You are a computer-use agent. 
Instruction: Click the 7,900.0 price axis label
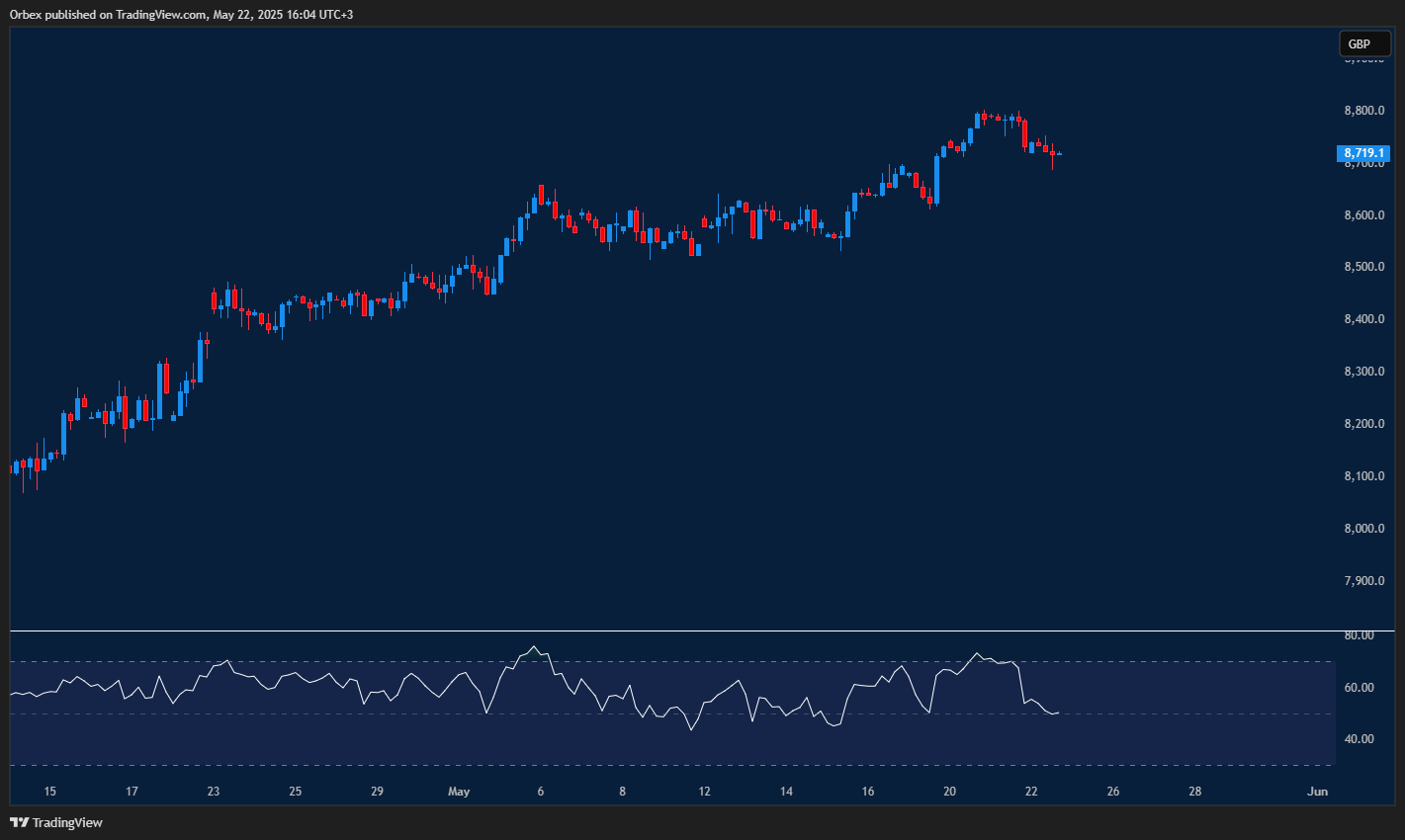pos(1363,581)
